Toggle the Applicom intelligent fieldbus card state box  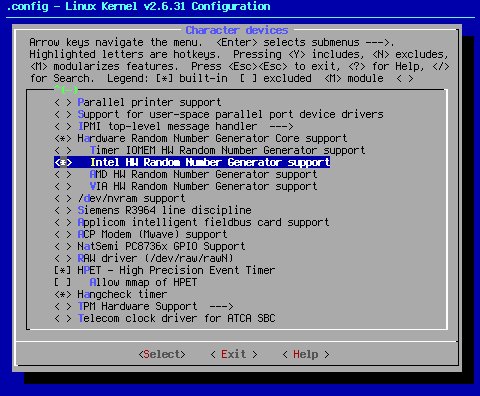point(63,222)
